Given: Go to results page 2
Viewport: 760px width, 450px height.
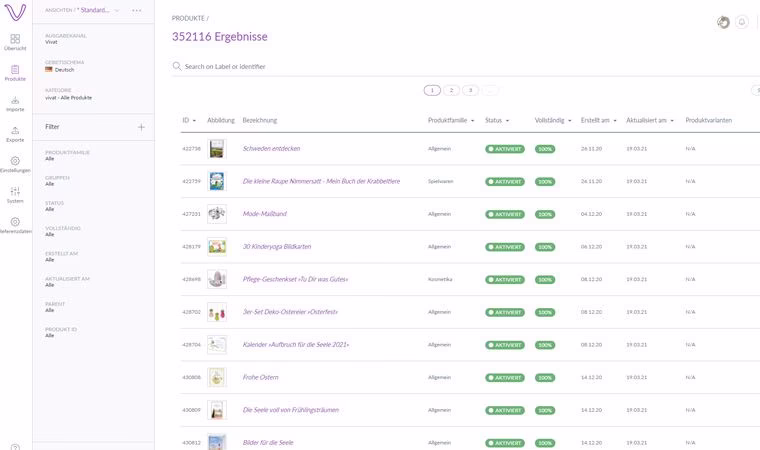Looking at the screenshot, I should coord(451,90).
